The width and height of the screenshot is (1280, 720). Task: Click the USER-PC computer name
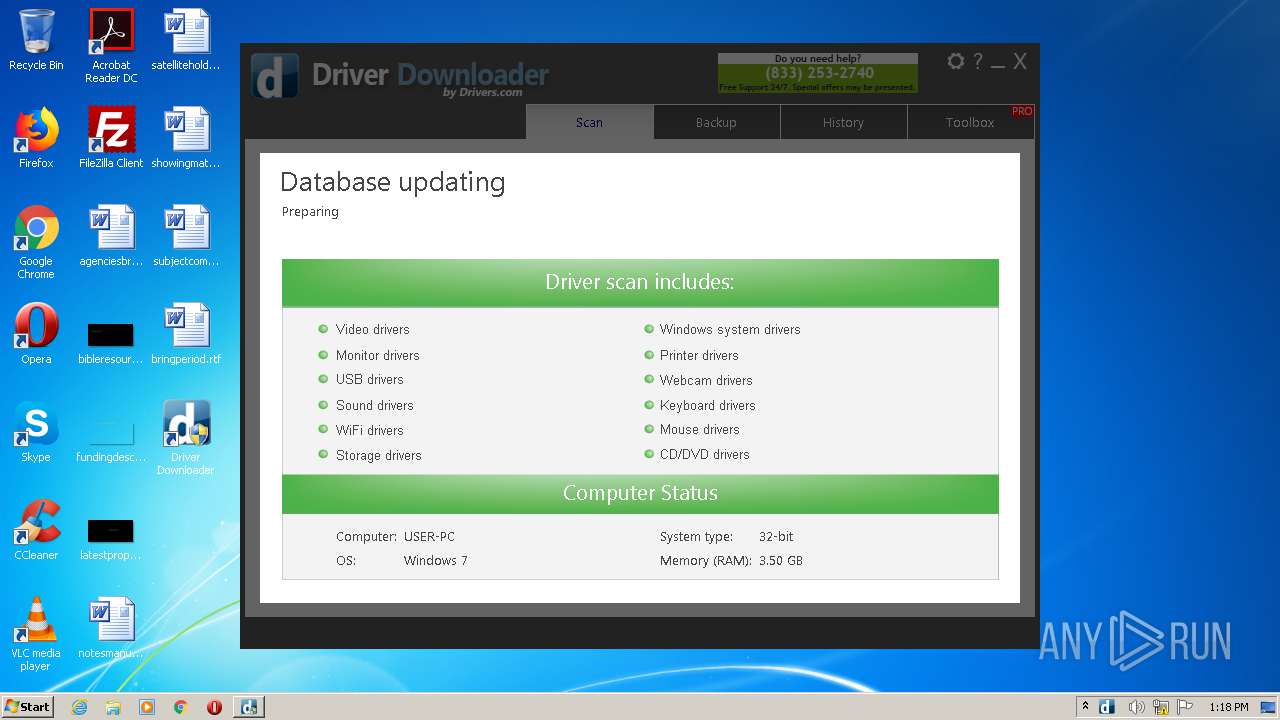point(429,536)
